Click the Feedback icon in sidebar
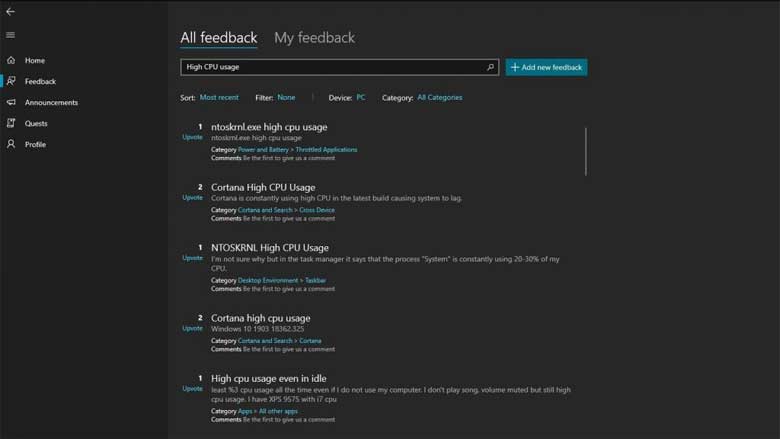780x439 pixels. (11, 82)
